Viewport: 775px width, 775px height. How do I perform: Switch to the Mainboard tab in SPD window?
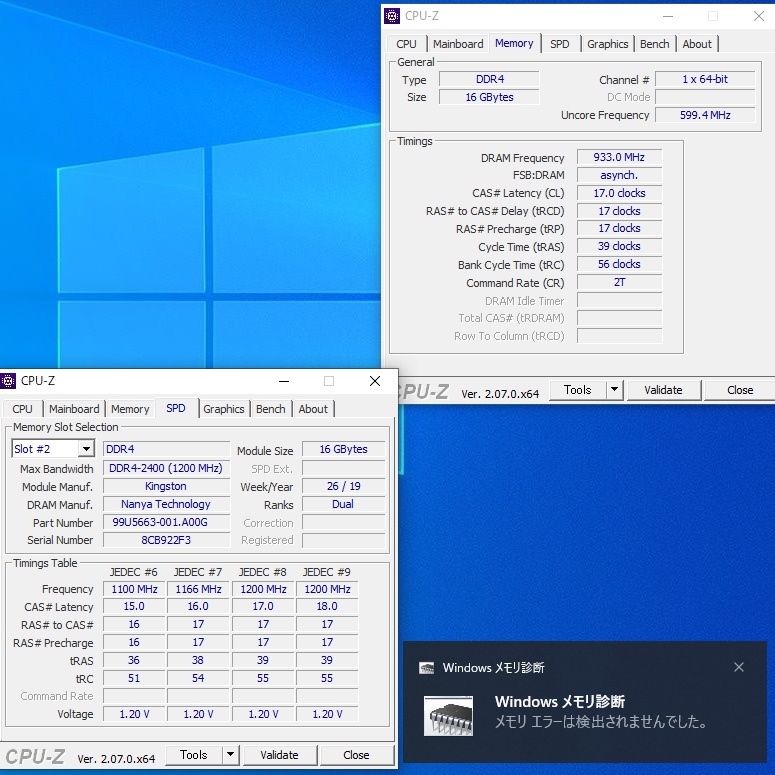click(x=74, y=409)
